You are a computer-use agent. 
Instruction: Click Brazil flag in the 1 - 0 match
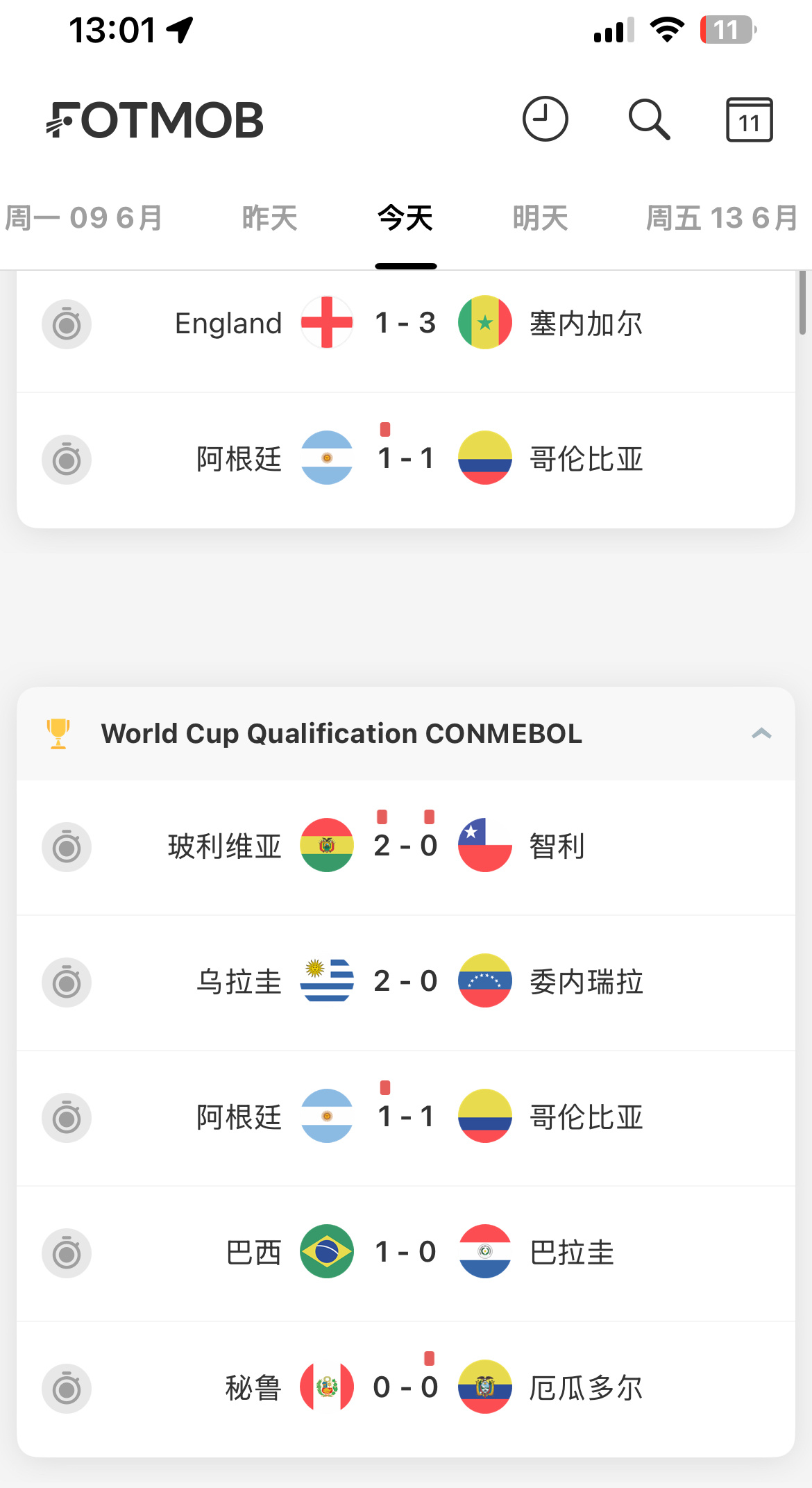327,1251
